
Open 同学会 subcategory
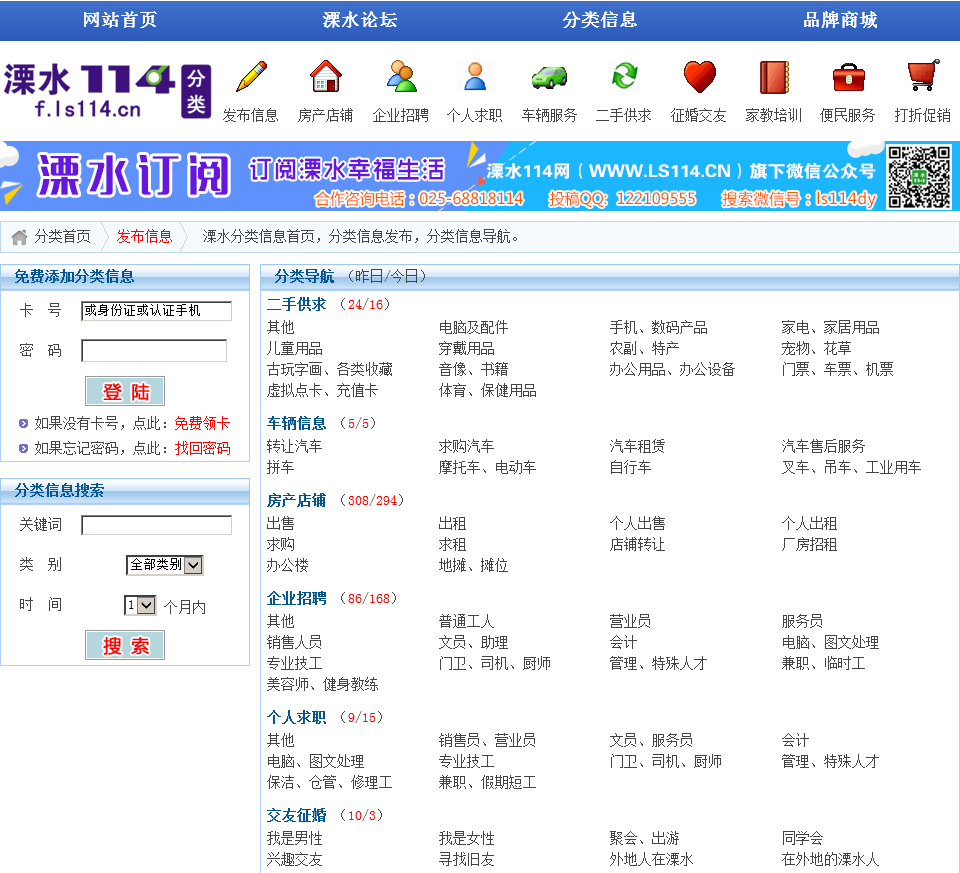coord(803,838)
